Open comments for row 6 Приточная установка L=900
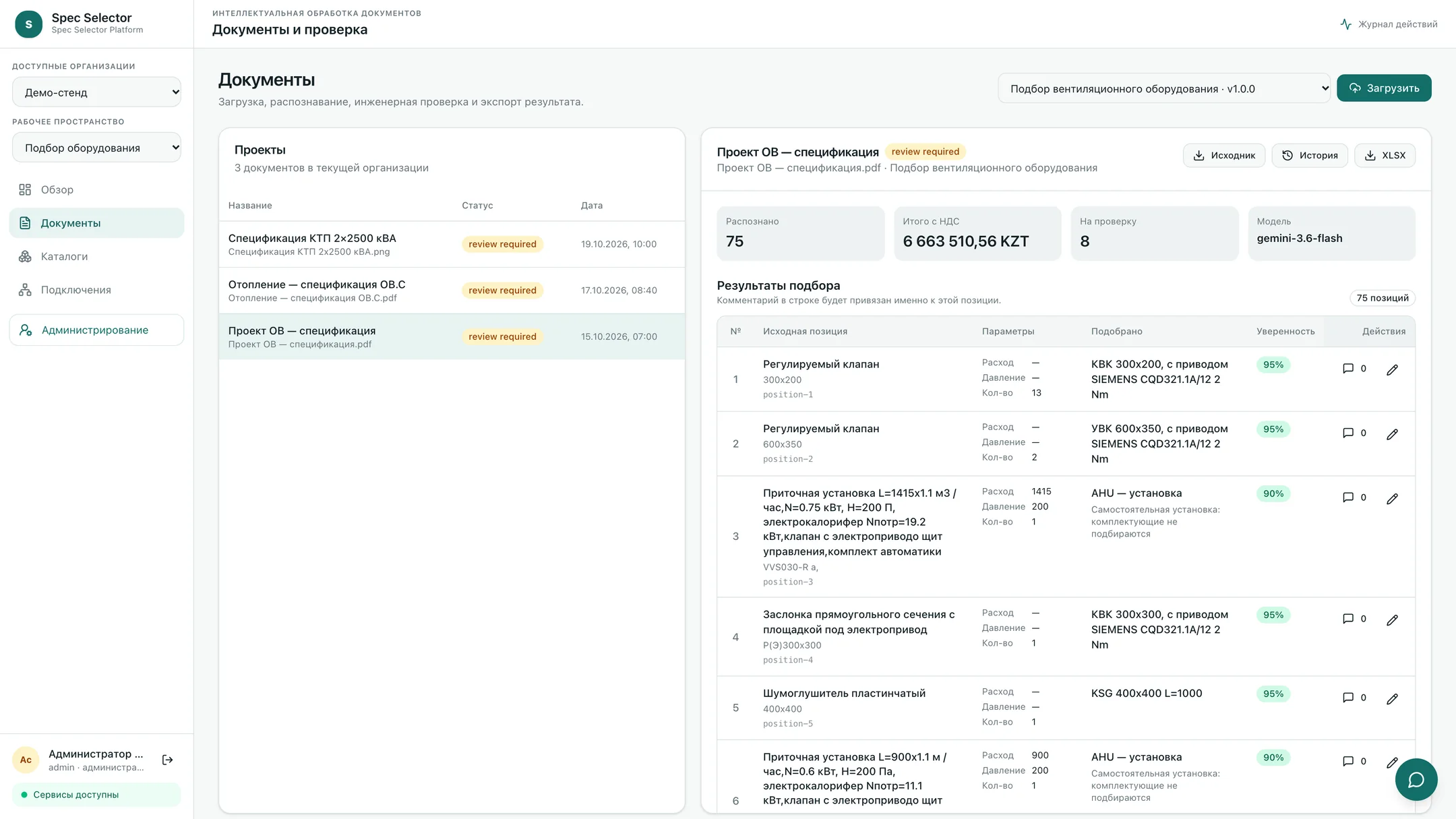 click(1354, 761)
